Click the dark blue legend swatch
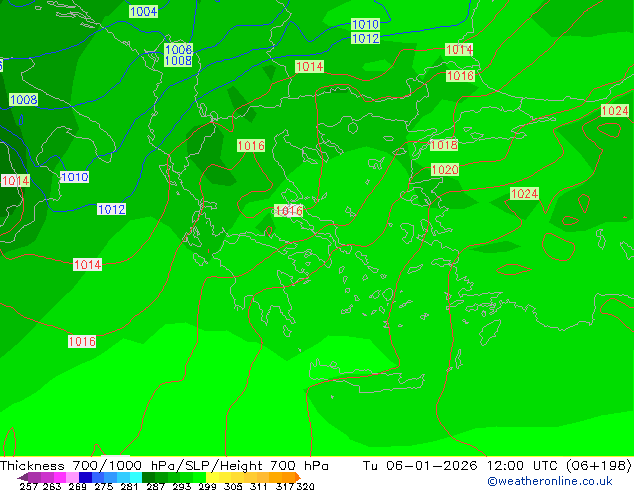Image resolution: width=634 pixels, height=490 pixels. tap(85, 477)
